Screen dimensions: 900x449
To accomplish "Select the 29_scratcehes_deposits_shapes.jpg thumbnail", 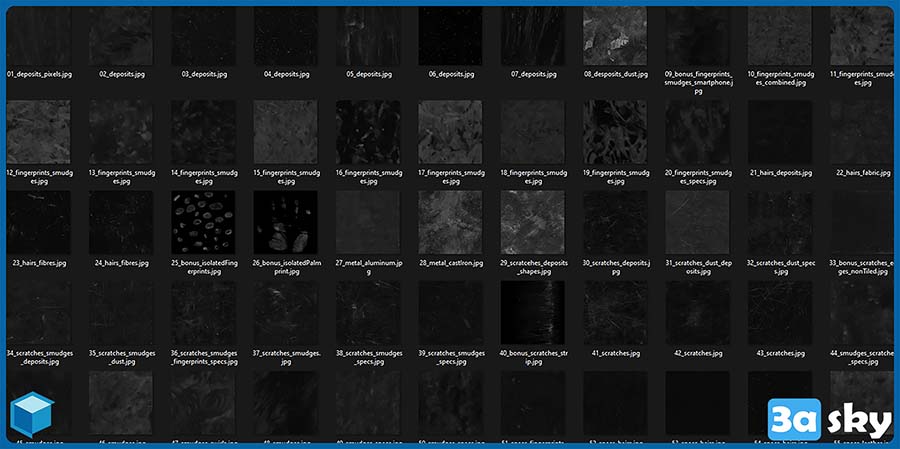I will [x=533, y=223].
